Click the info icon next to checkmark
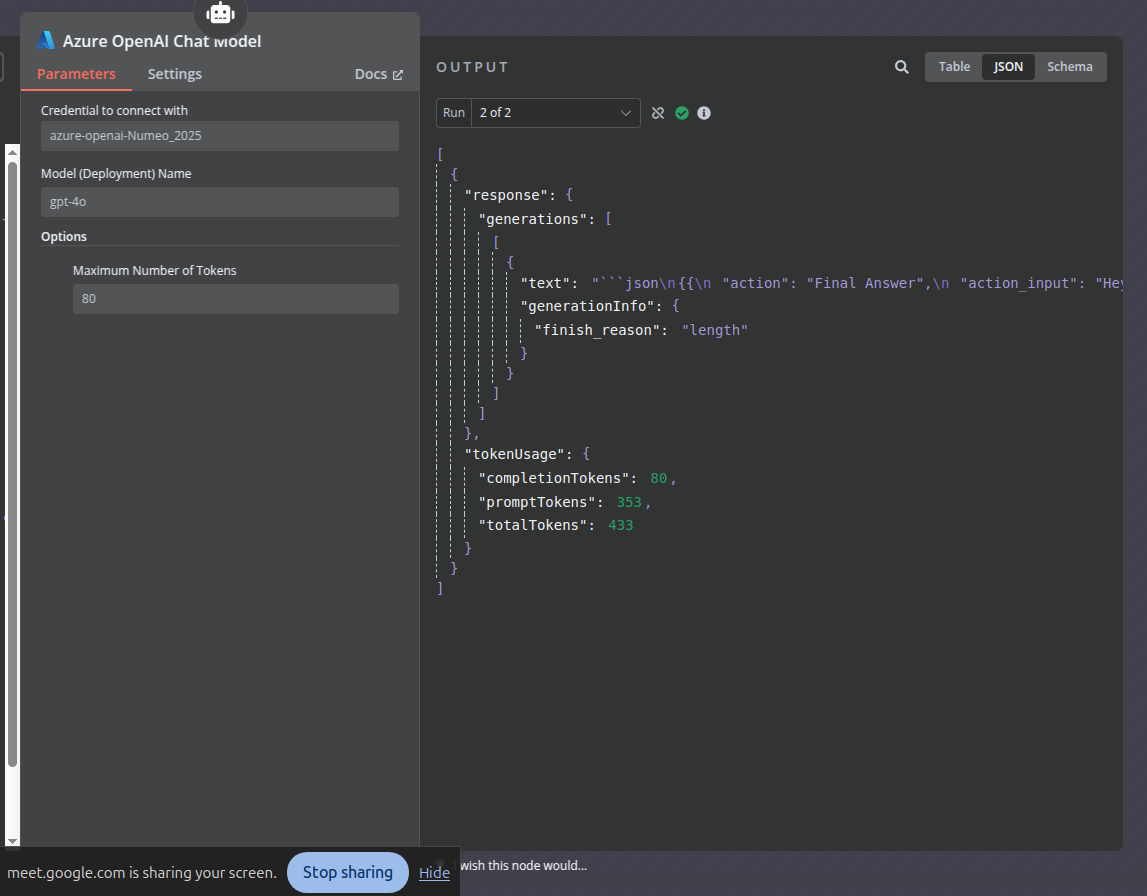This screenshot has height=896, width=1147. pos(704,113)
